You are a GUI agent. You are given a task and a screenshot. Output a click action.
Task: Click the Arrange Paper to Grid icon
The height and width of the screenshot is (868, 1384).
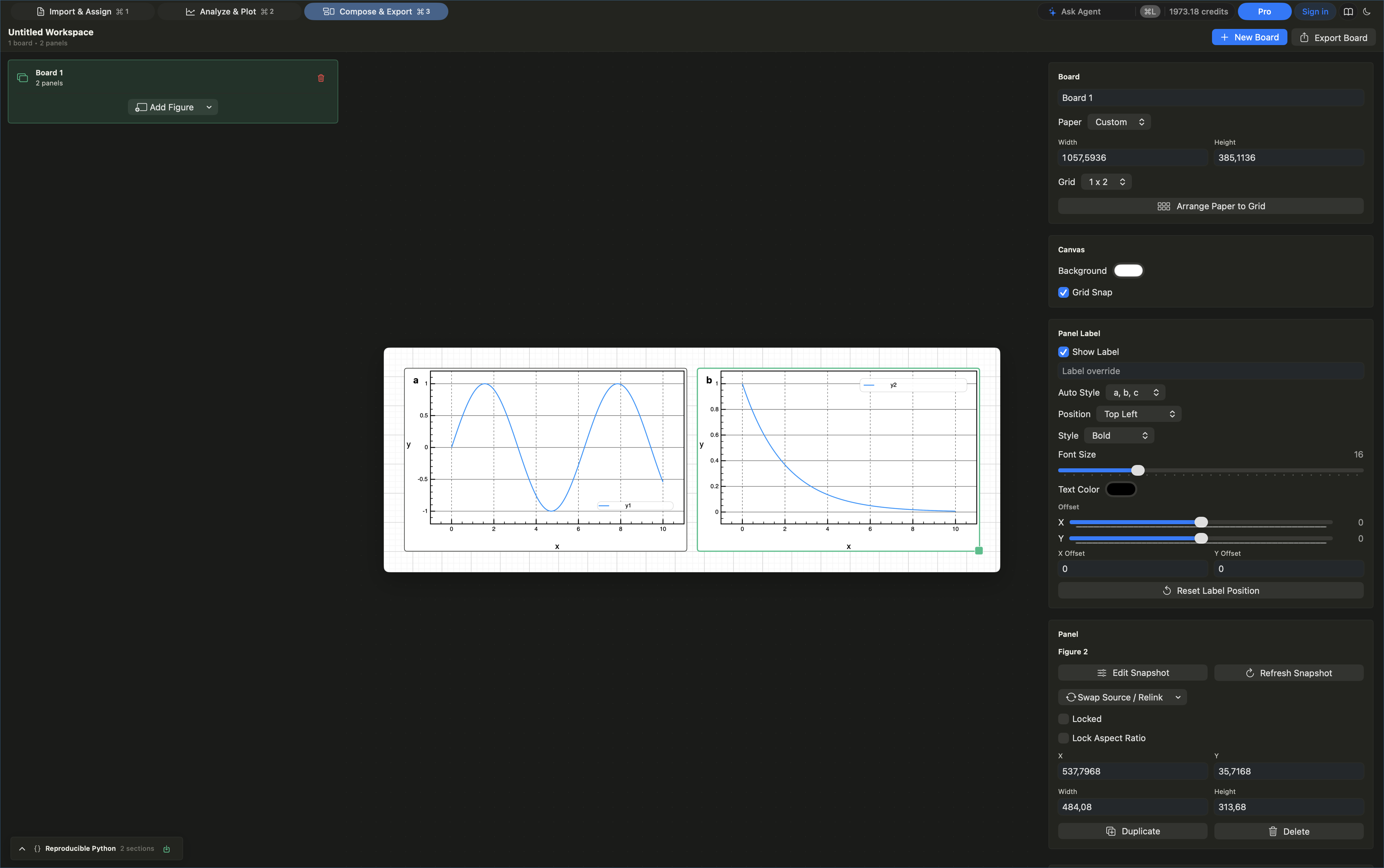click(x=1164, y=206)
